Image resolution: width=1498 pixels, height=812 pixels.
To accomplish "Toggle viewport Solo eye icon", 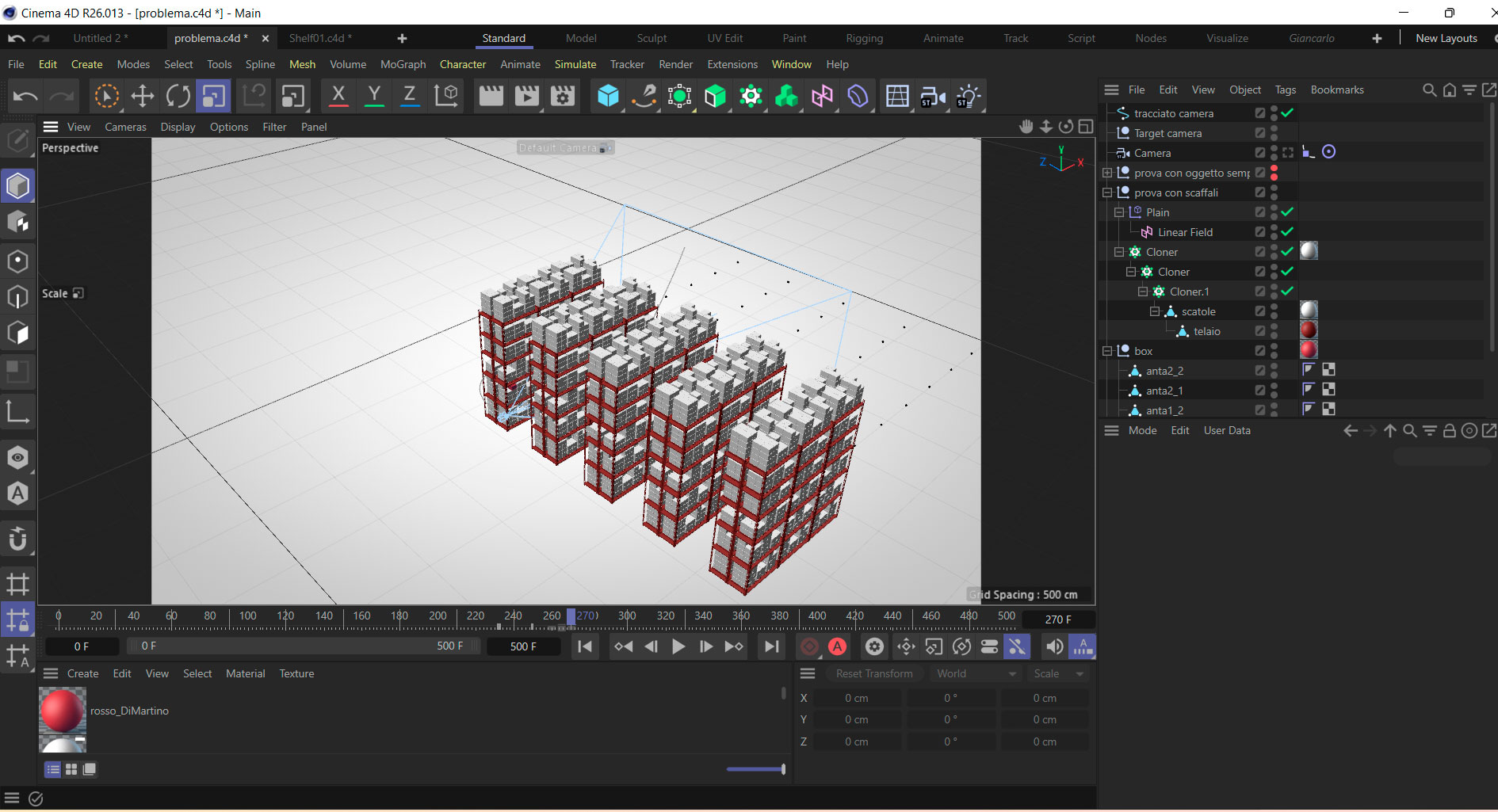I will point(18,457).
